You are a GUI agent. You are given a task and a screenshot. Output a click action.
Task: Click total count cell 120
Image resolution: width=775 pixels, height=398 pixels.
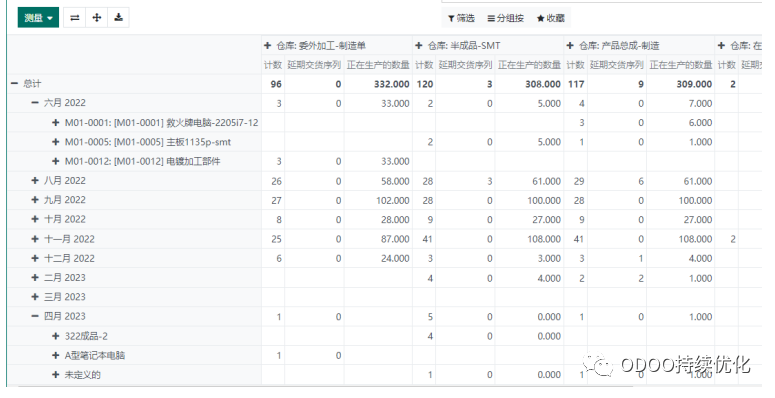coord(425,84)
